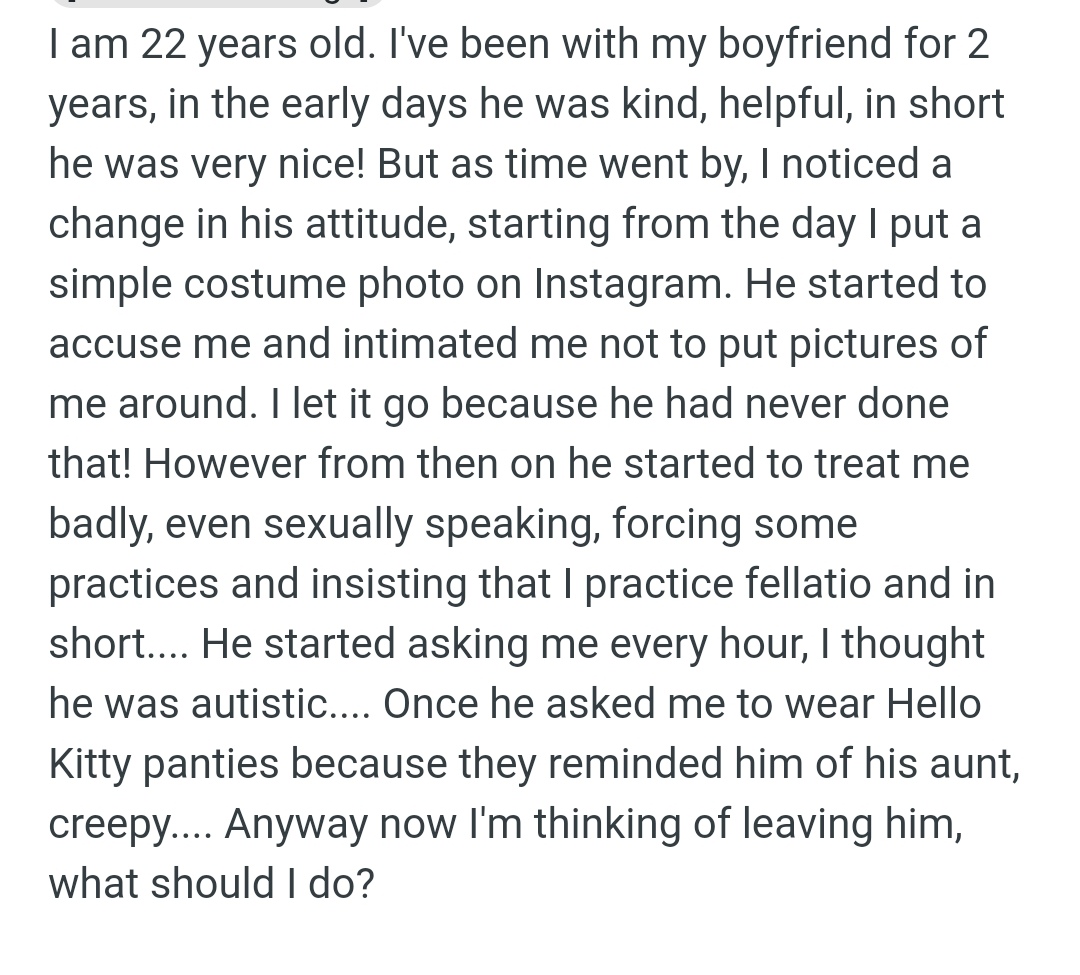Click the final question "what should I do?"
The width and height of the screenshot is (1080, 975).
(211, 884)
